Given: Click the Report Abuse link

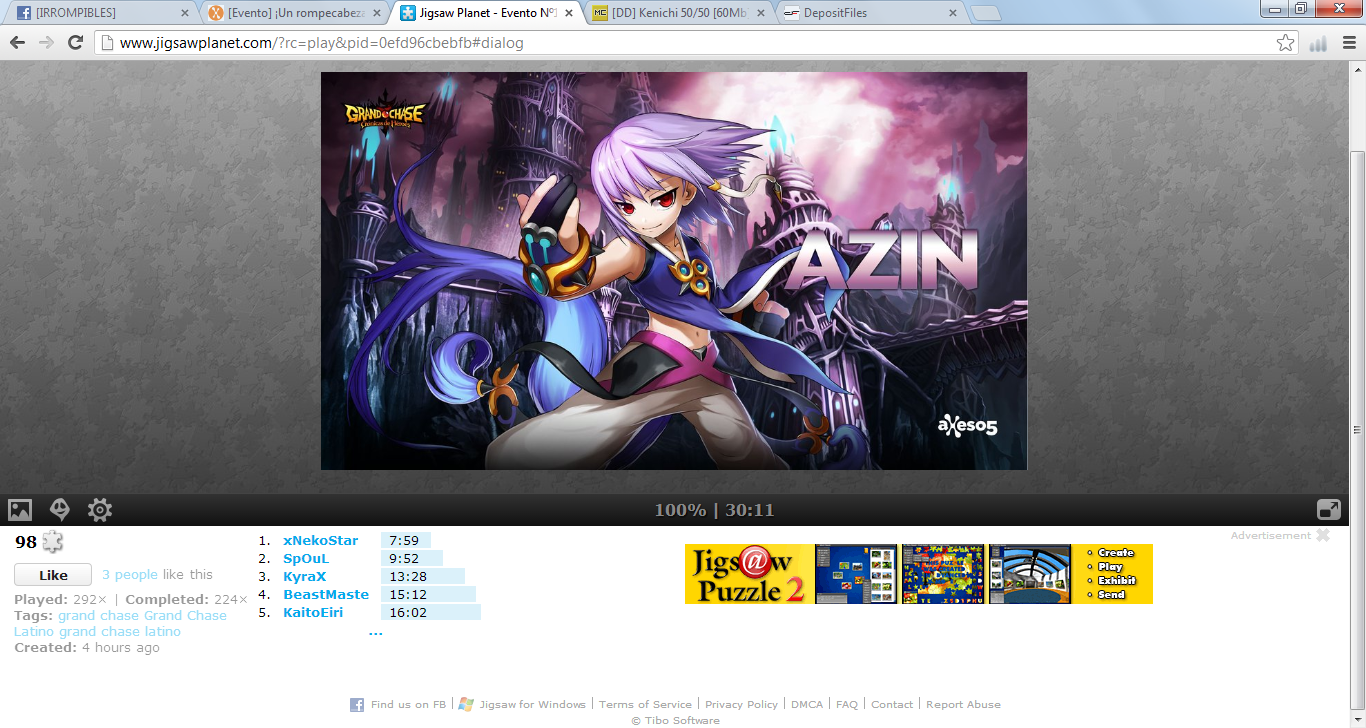Looking at the screenshot, I should coord(963,705).
